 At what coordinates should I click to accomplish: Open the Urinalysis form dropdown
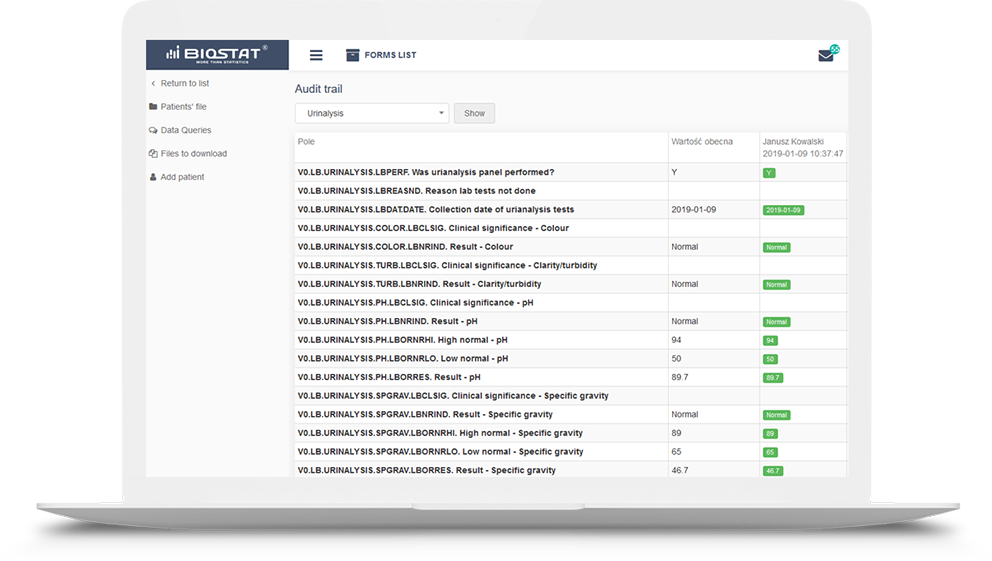[371, 114]
